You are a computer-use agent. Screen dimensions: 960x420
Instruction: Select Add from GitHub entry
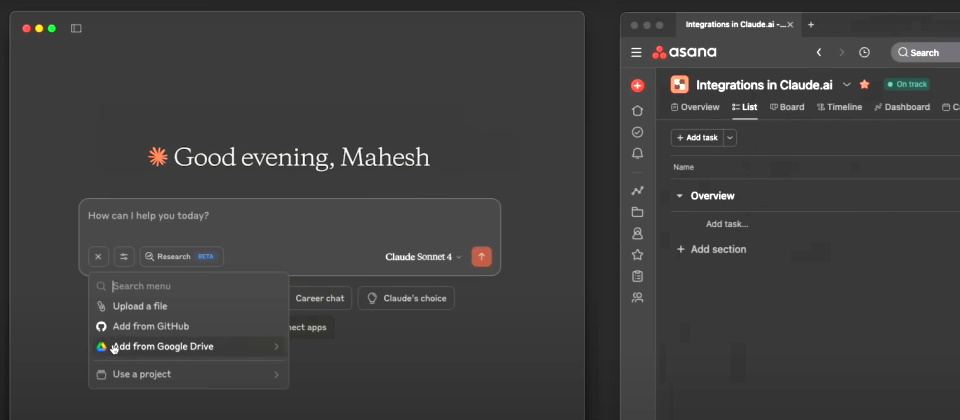click(x=189, y=326)
